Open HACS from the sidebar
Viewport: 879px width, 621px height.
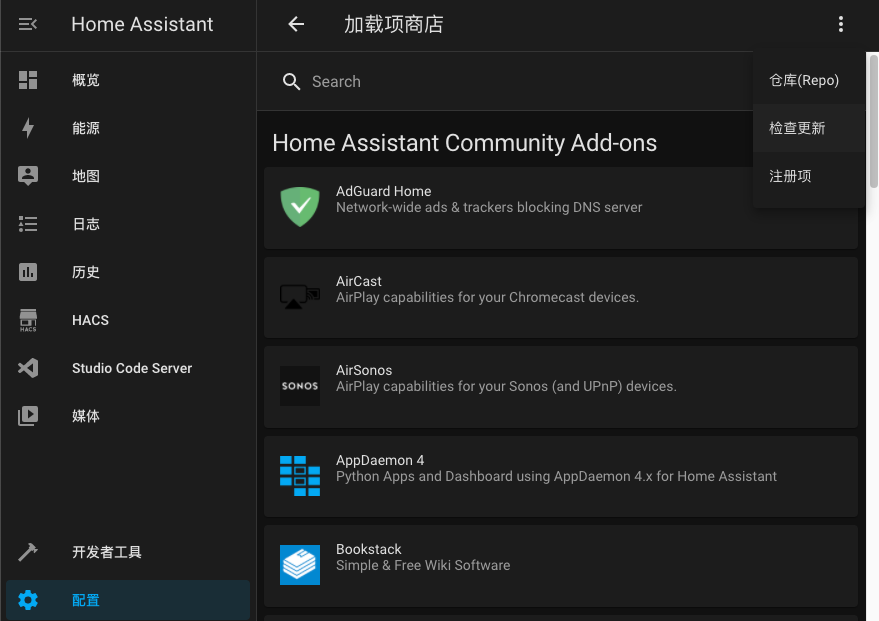[x=26, y=319]
